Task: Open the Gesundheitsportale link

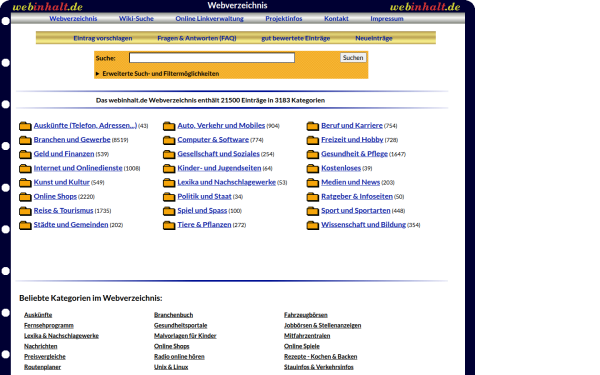Action: (181, 325)
